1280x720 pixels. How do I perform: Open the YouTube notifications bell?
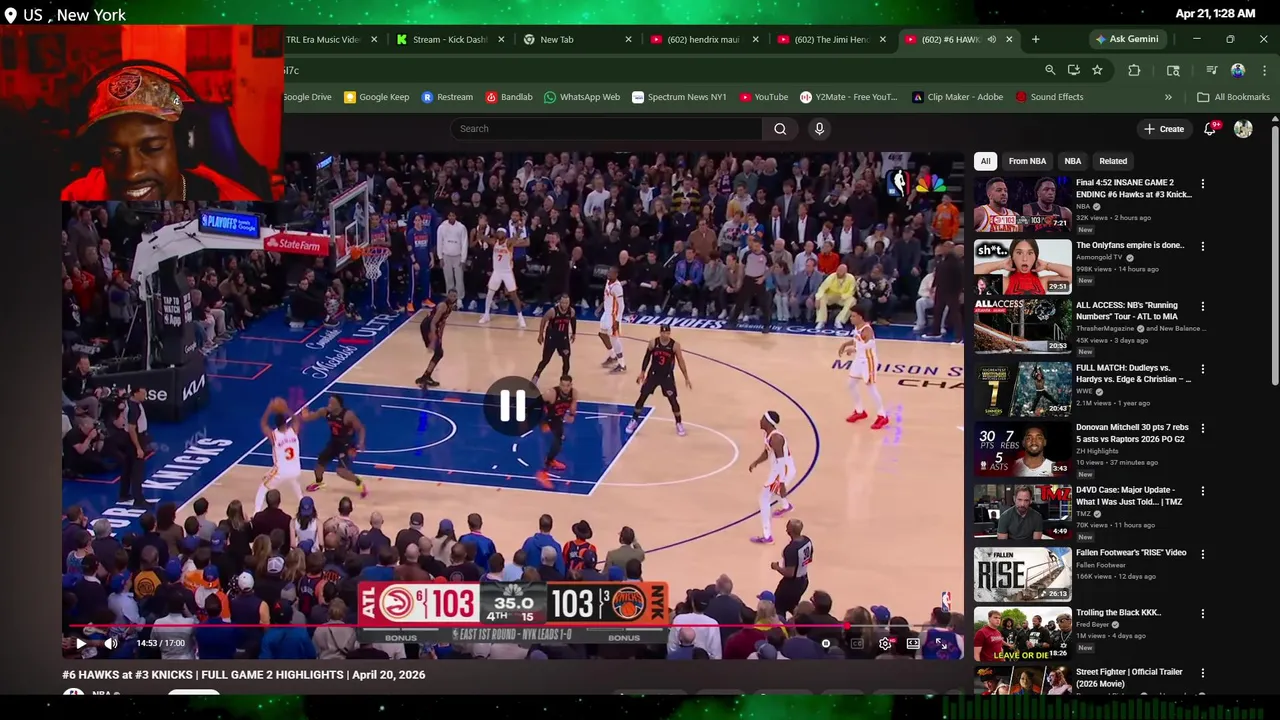coord(1210,129)
